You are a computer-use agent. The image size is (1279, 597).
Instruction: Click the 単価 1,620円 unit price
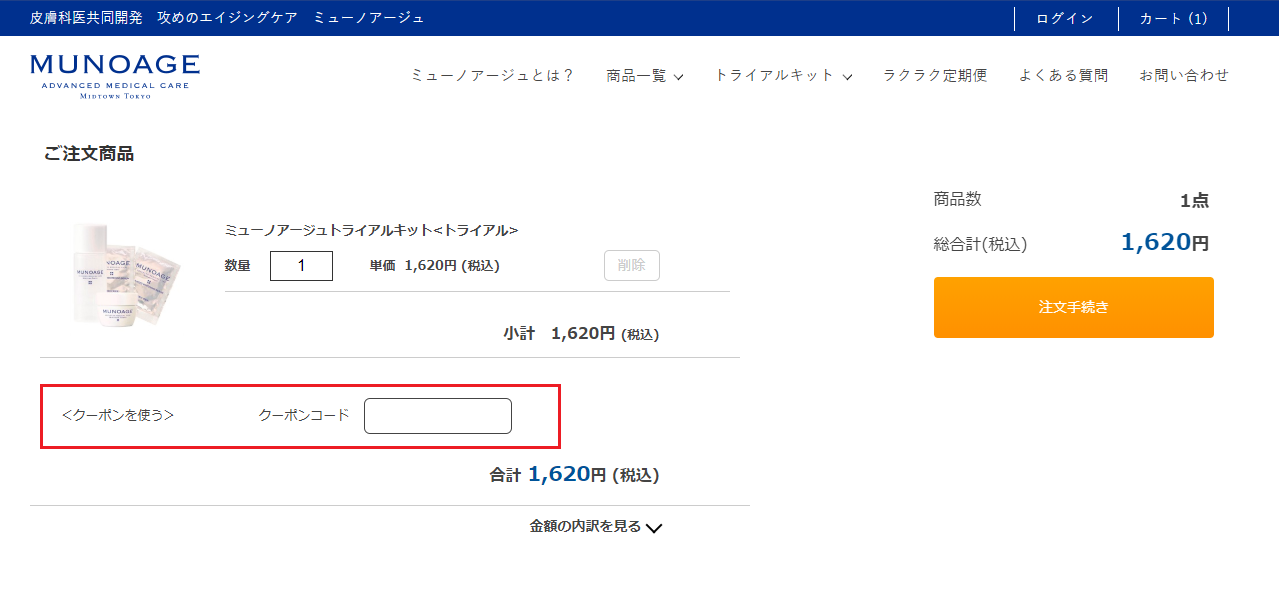tap(435, 266)
